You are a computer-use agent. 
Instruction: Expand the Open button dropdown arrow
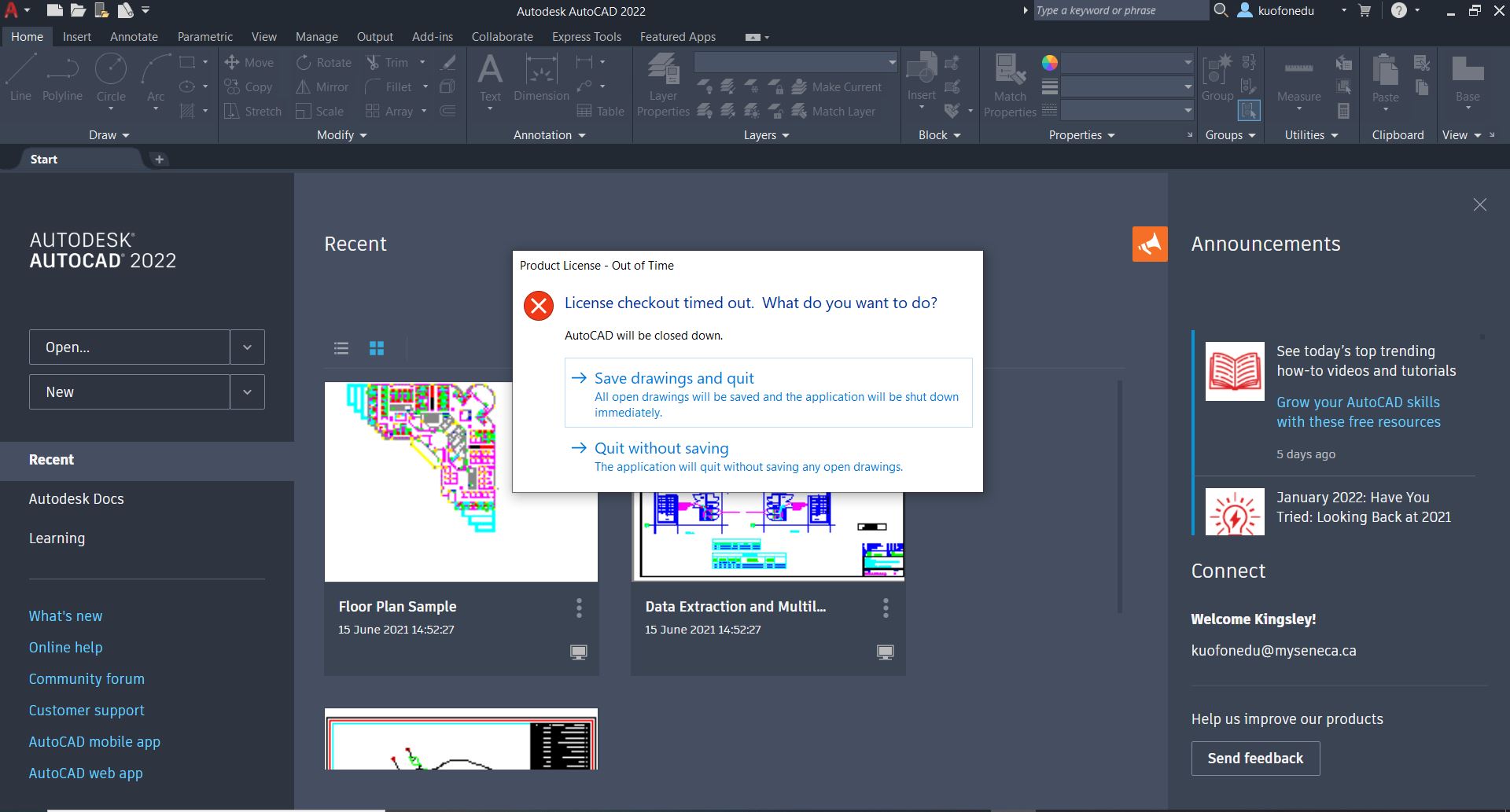(x=247, y=347)
